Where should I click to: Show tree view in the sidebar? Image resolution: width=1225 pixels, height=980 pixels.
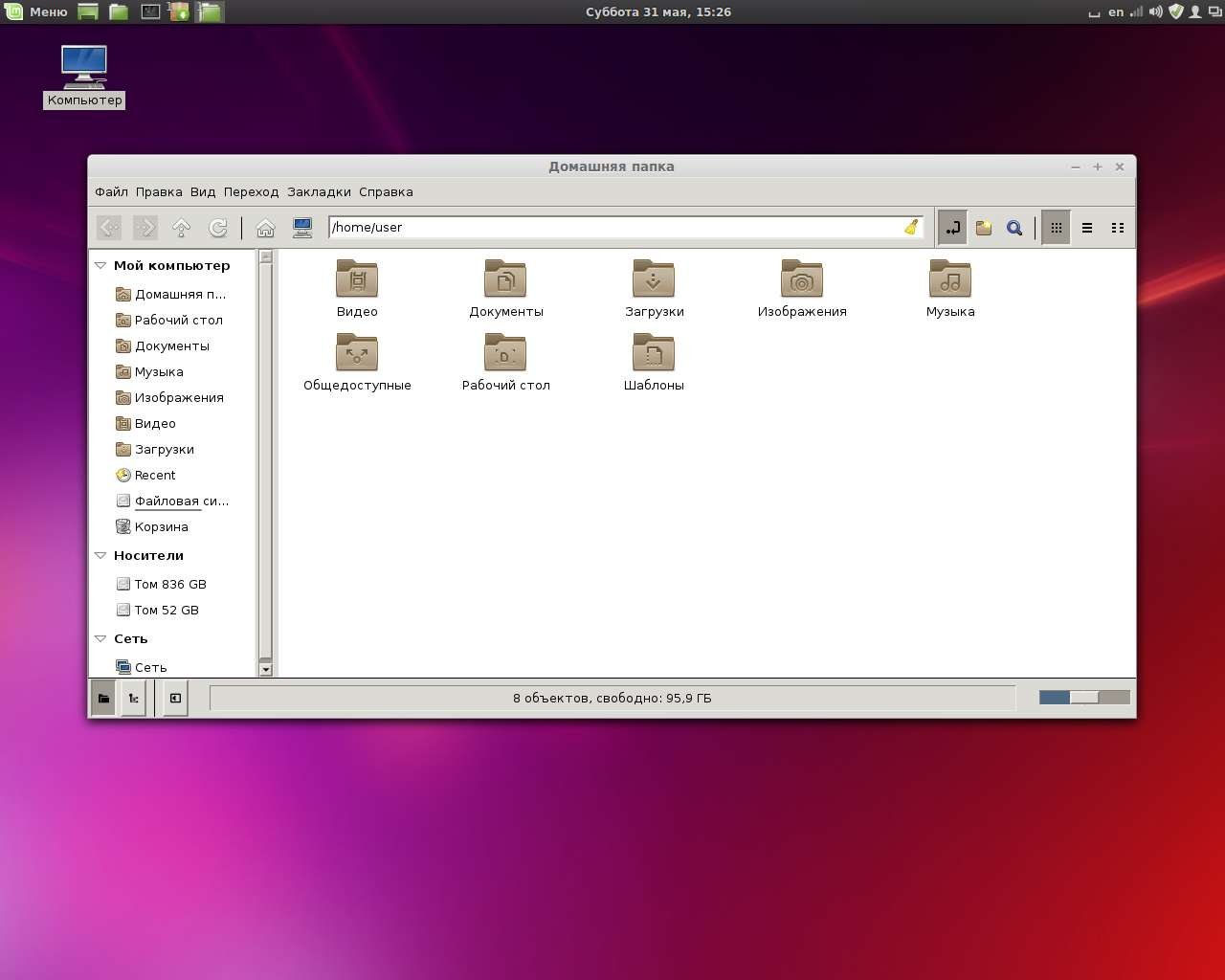(133, 698)
